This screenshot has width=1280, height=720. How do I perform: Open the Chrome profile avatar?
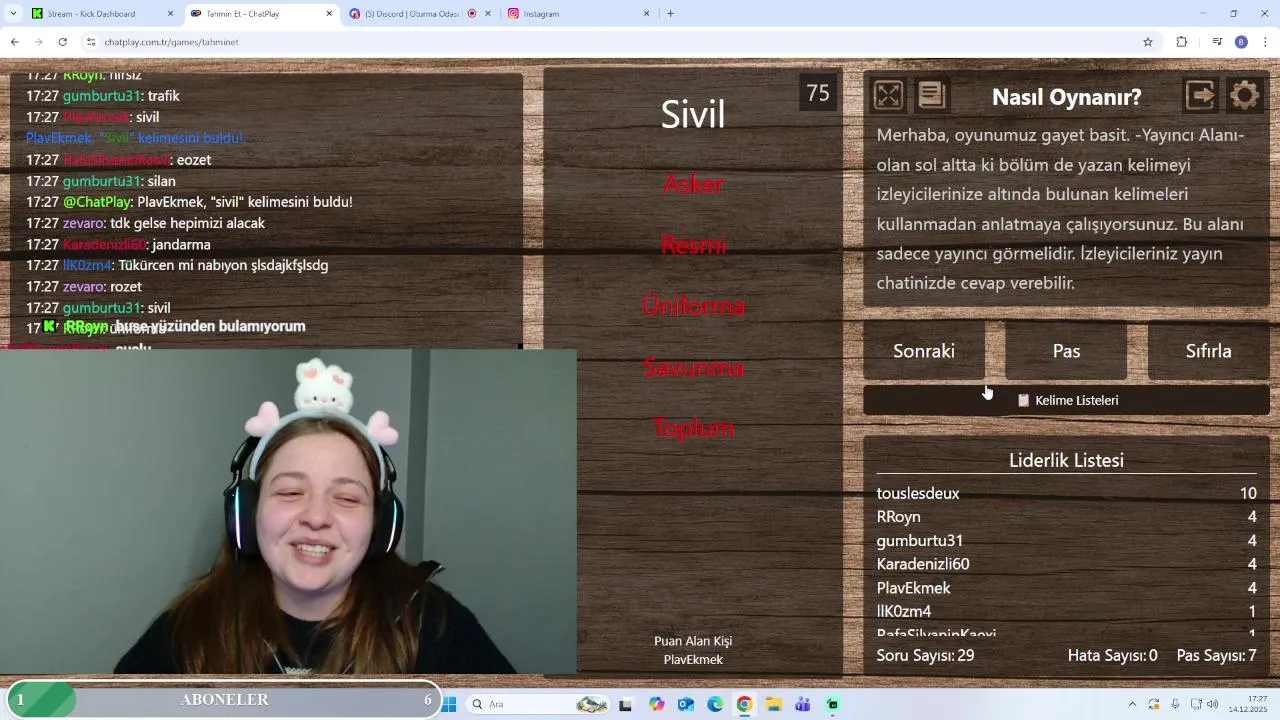[1241, 42]
